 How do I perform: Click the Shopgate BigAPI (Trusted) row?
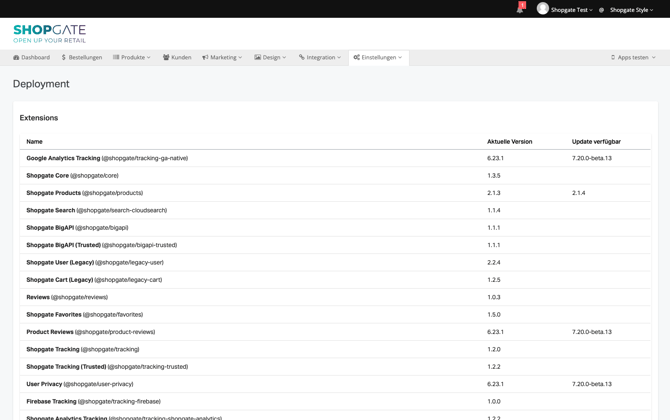335,245
